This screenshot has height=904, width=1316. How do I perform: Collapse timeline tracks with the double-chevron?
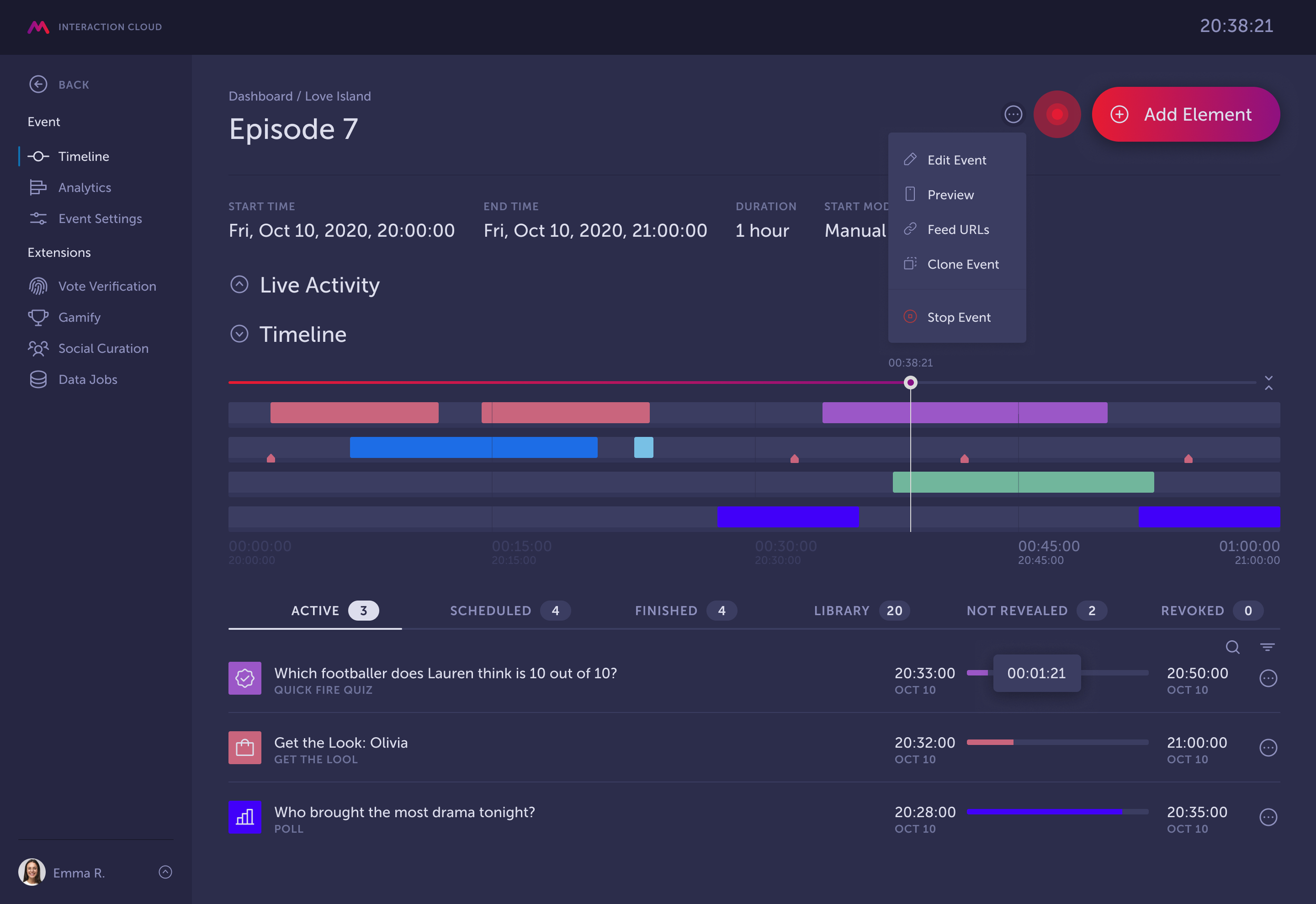click(1269, 383)
